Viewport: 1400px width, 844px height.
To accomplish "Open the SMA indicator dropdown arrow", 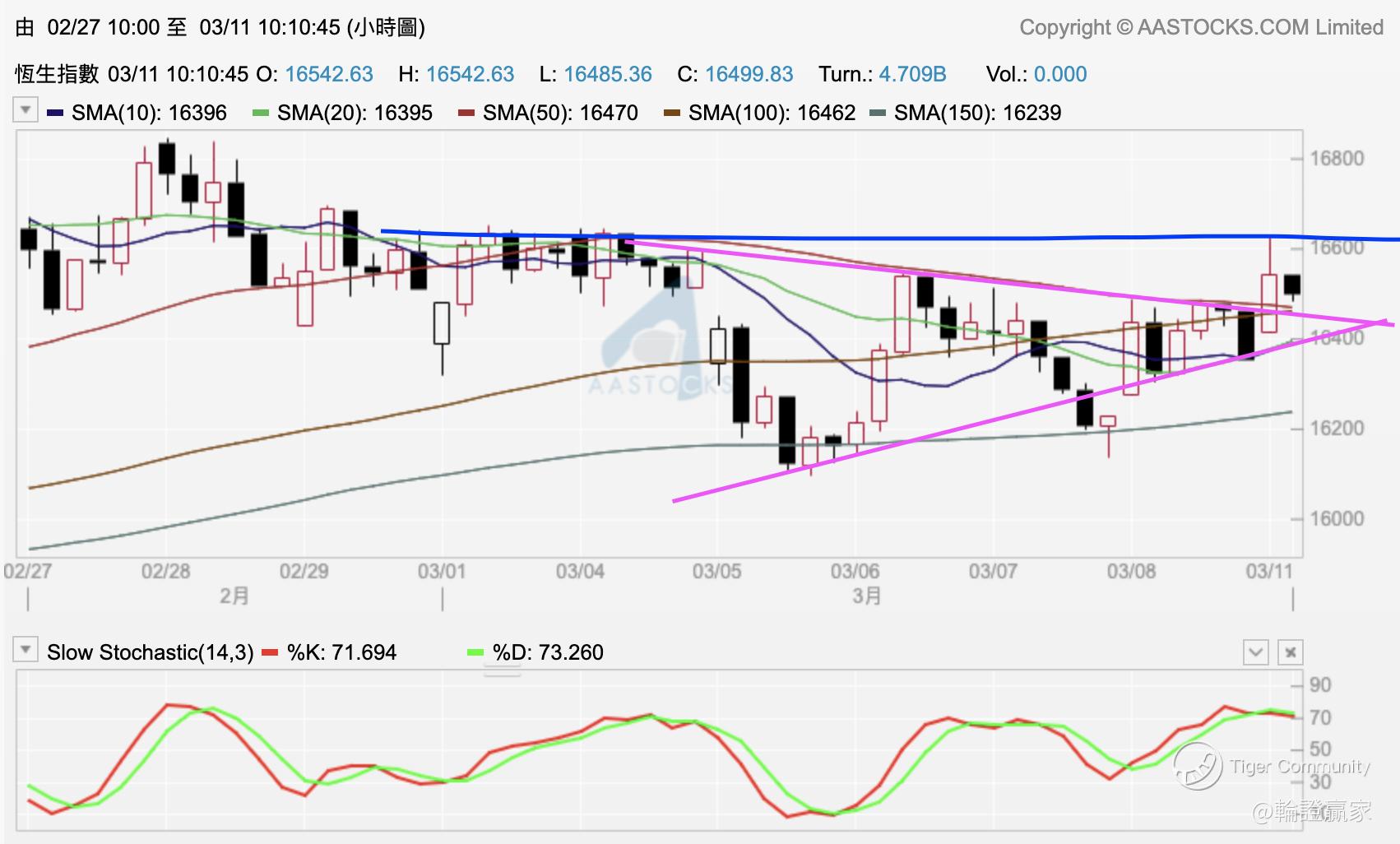I will click(x=25, y=110).
